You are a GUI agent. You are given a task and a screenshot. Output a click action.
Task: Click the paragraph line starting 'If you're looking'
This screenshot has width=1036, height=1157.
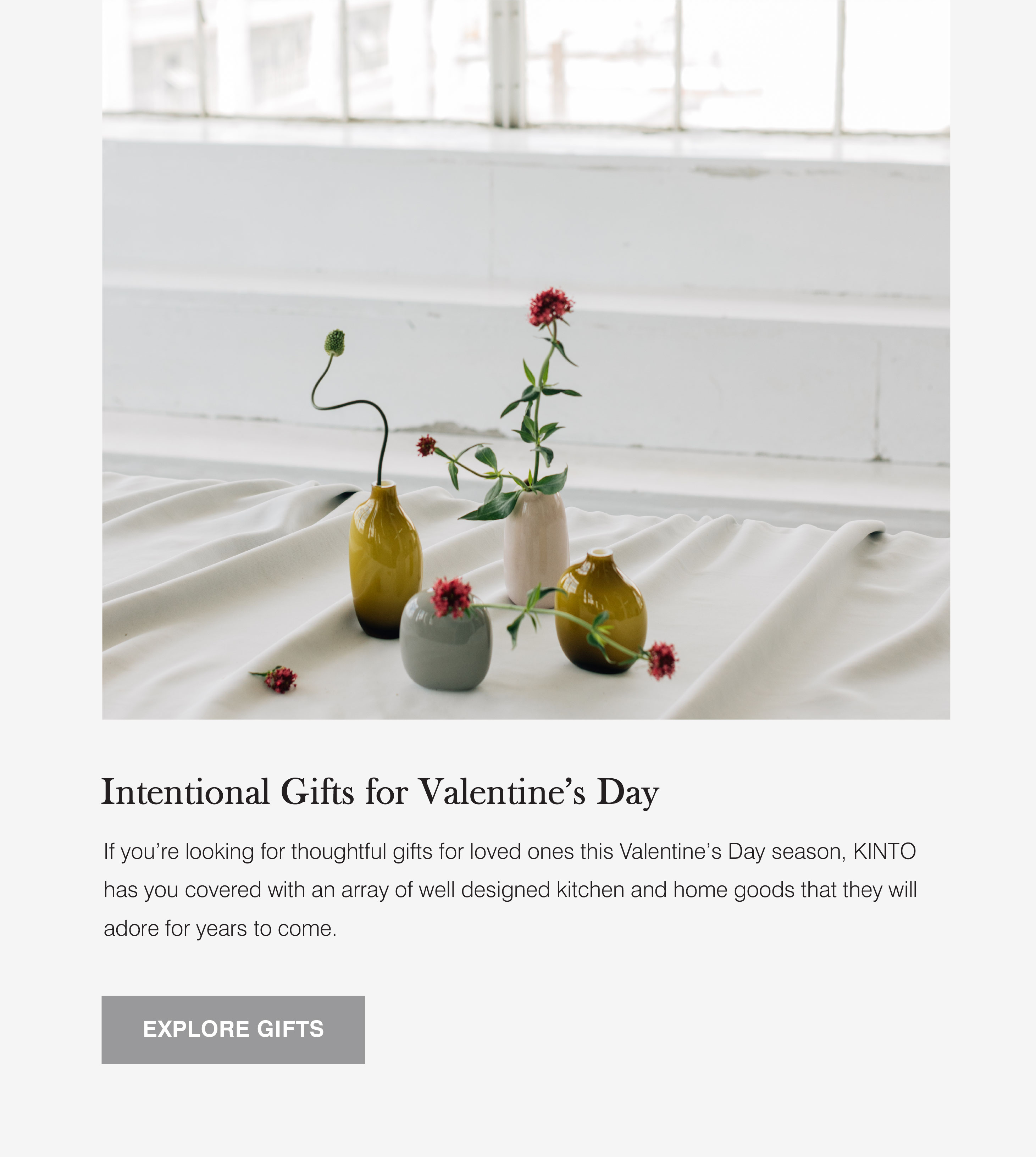509,852
